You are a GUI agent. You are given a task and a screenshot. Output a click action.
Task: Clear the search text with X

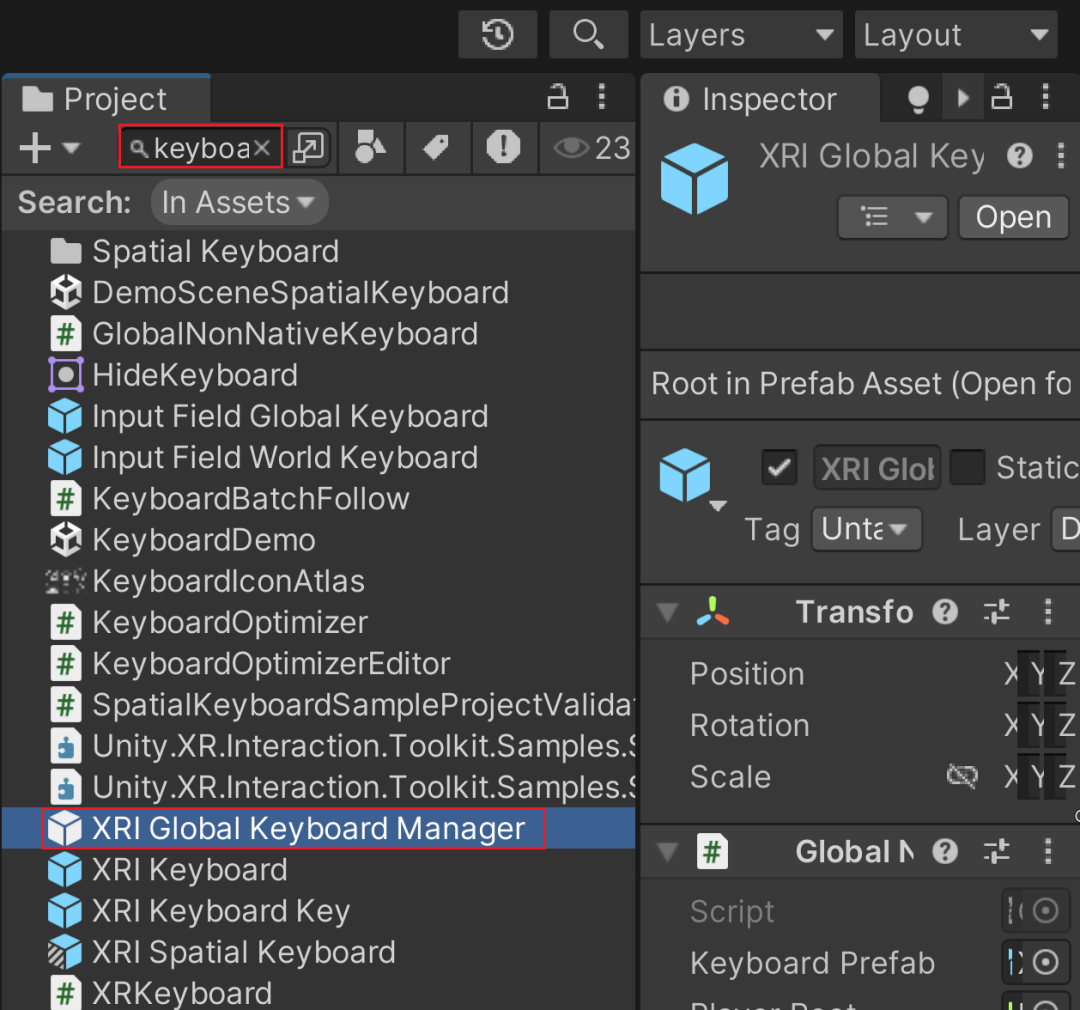[x=262, y=147]
